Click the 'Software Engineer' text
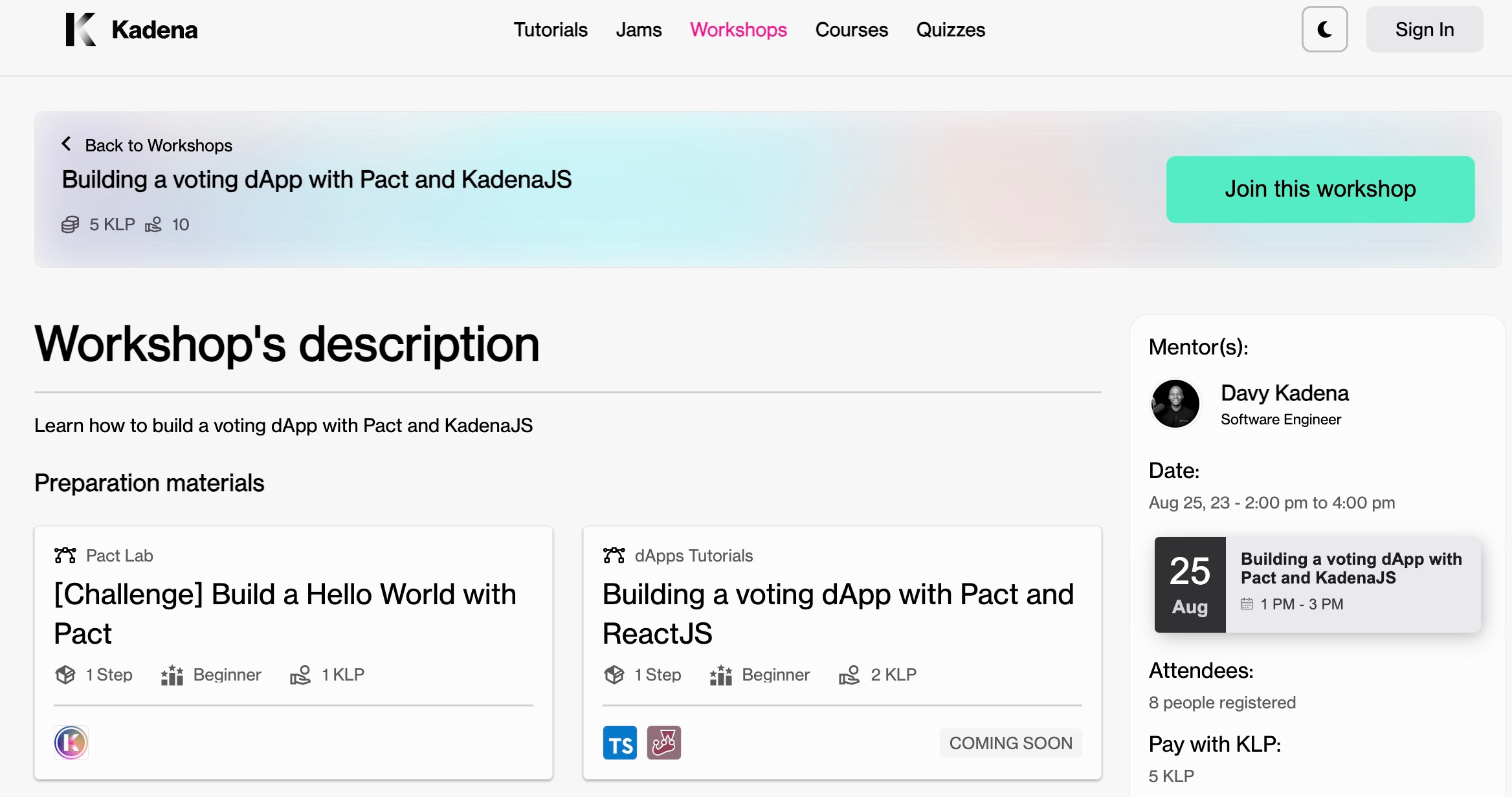The height and width of the screenshot is (797, 1512). click(x=1281, y=419)
